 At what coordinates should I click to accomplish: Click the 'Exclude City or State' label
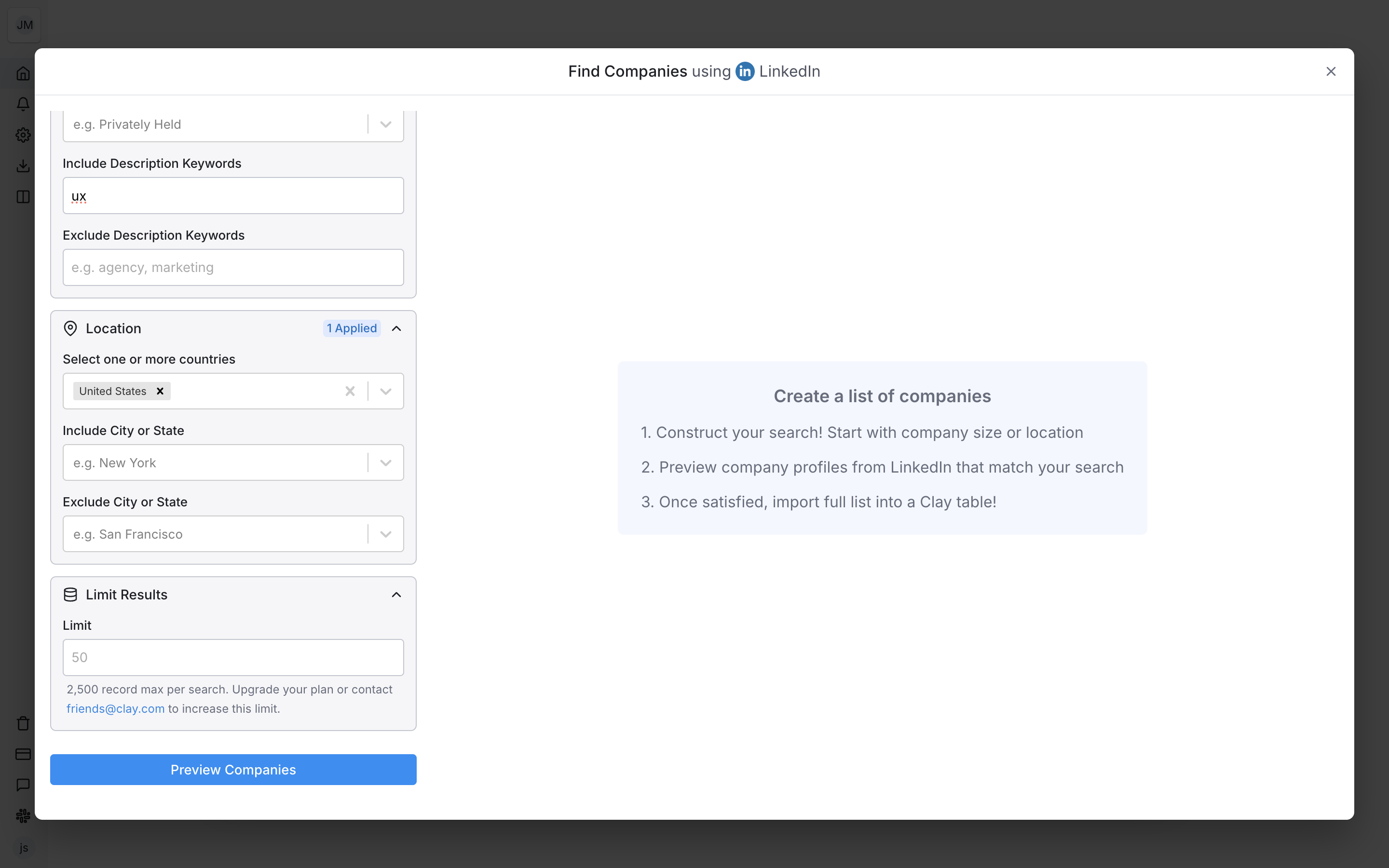coord(125,502)
